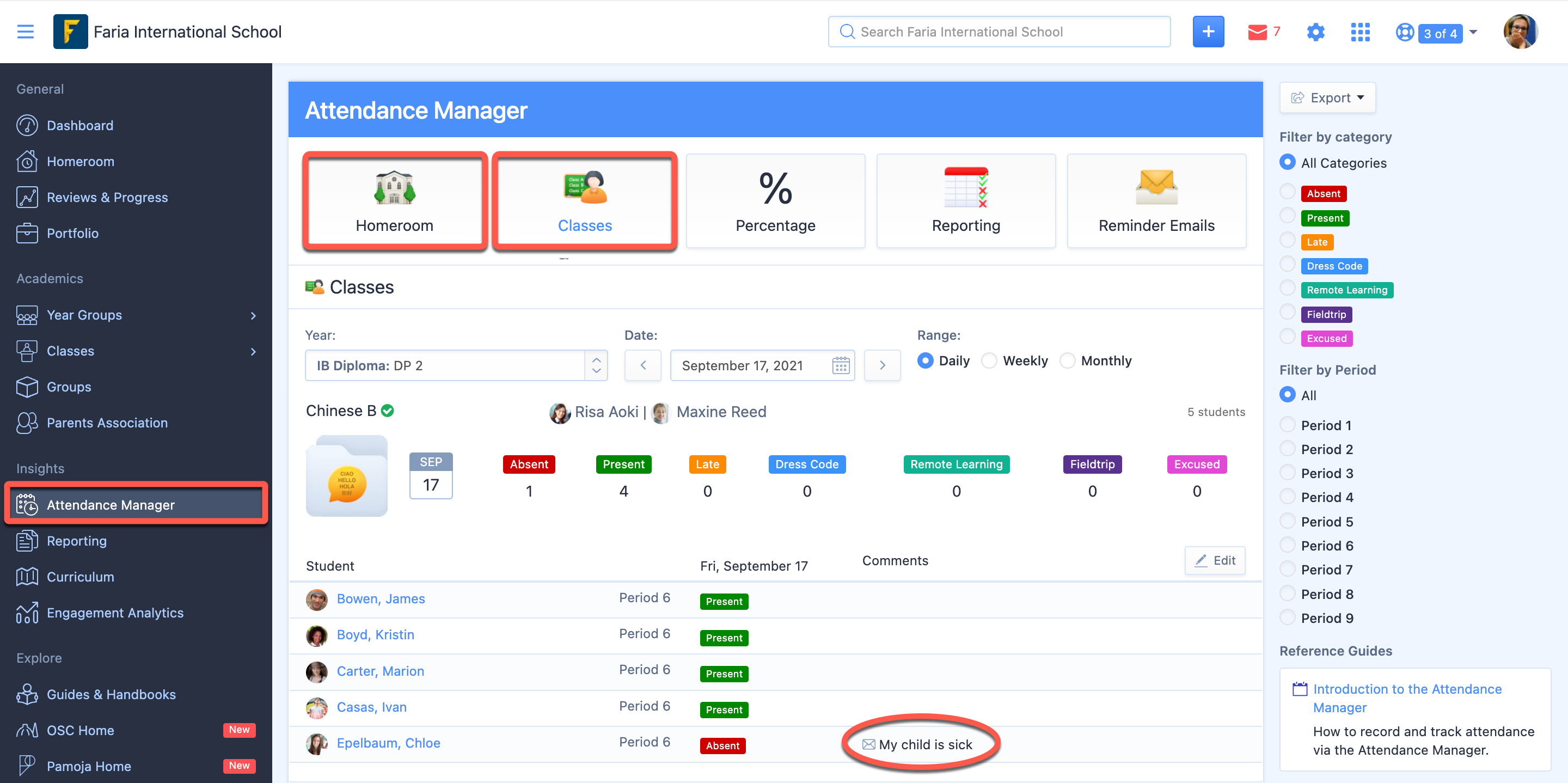
Task: Open student link Epelbaum, Chloe
Action: (388, 743)
